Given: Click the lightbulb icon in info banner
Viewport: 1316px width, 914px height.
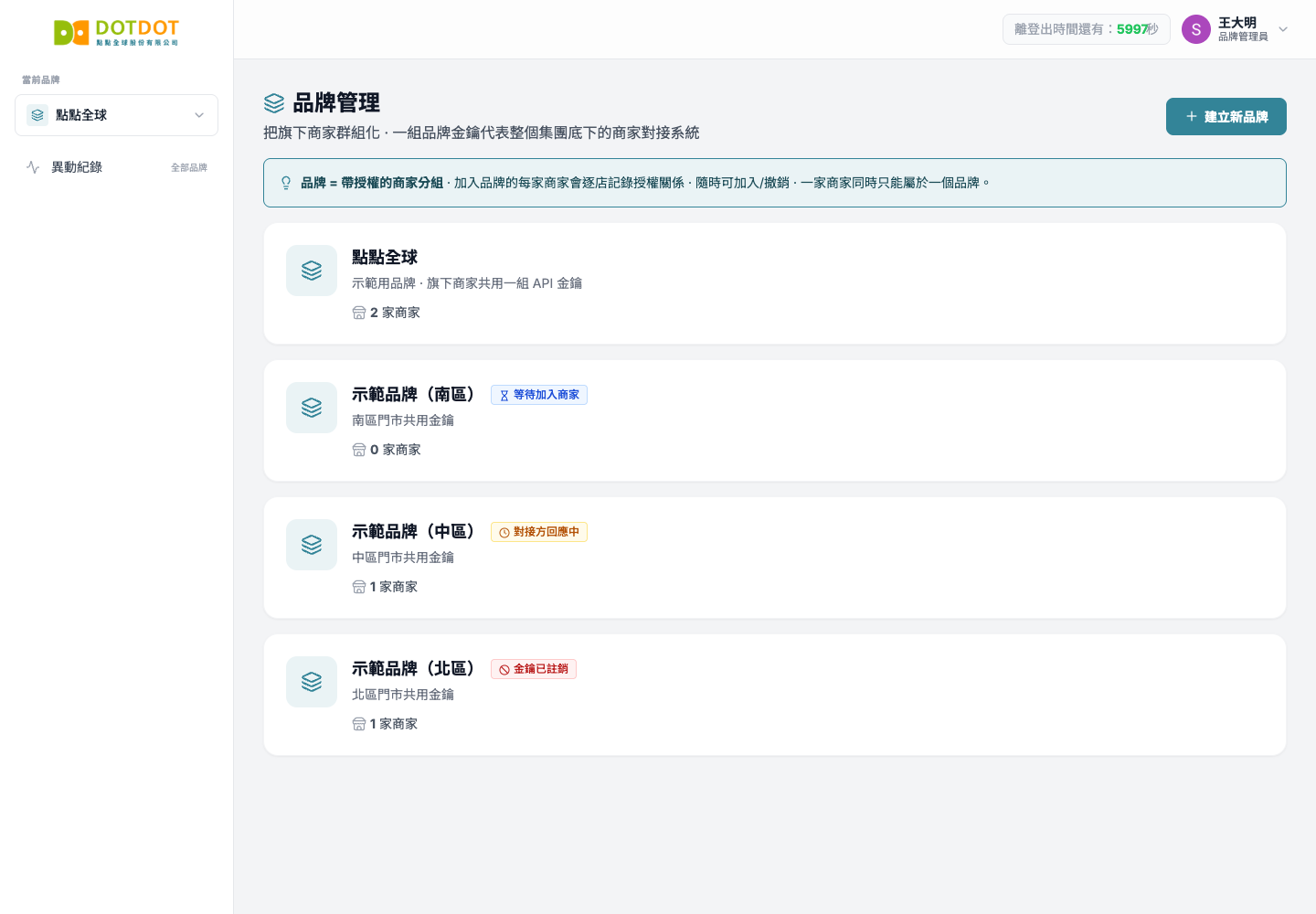Looking at the screenshot, I should 286,183.
